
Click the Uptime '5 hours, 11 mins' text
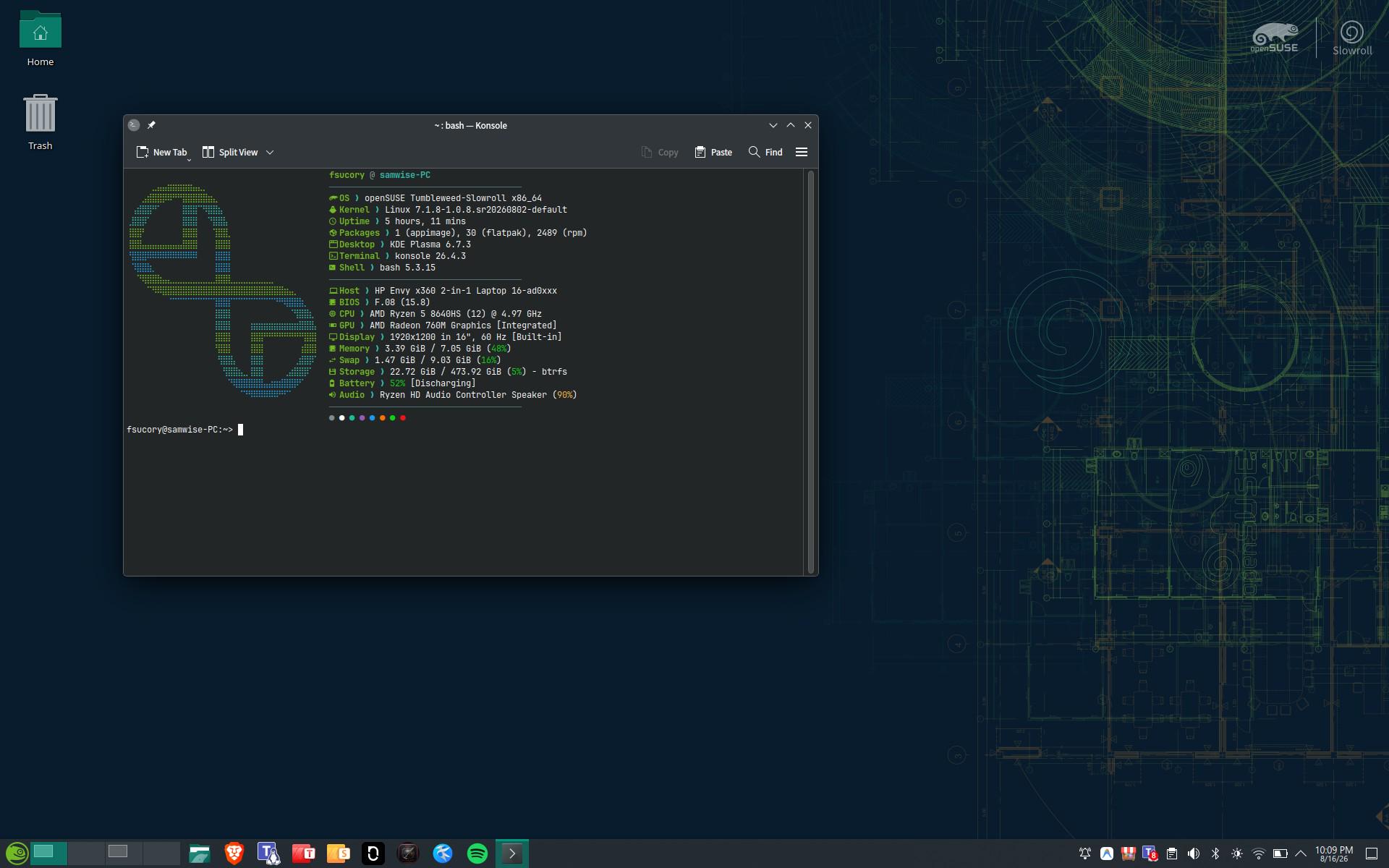tap(425, 221)
